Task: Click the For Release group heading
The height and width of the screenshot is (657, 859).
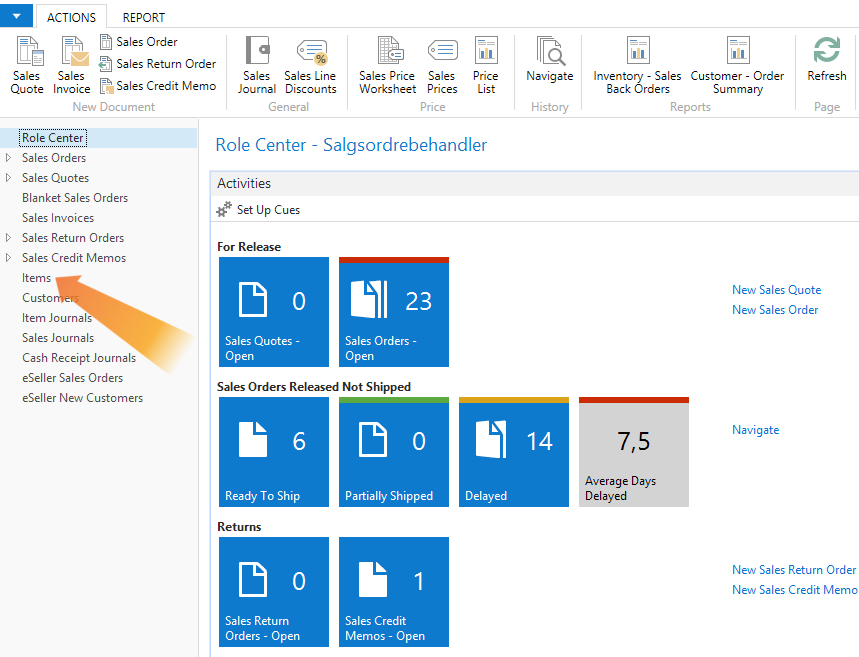Action: [249, 247]
